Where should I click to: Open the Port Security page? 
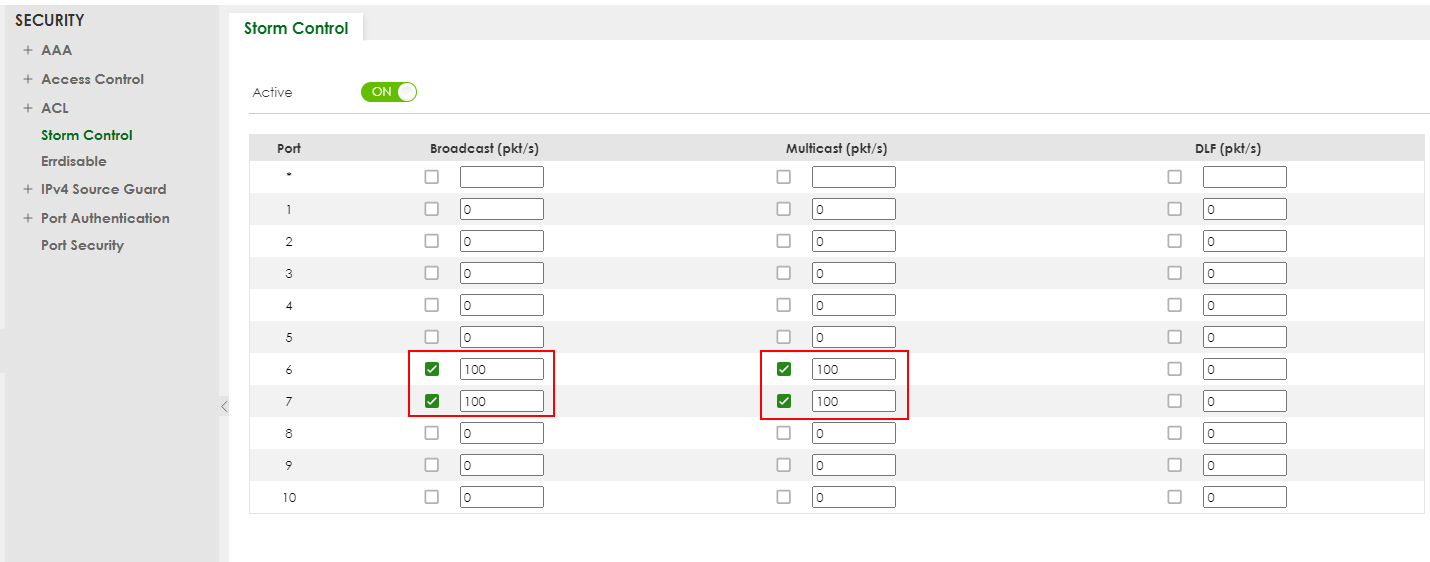(82, 245)
